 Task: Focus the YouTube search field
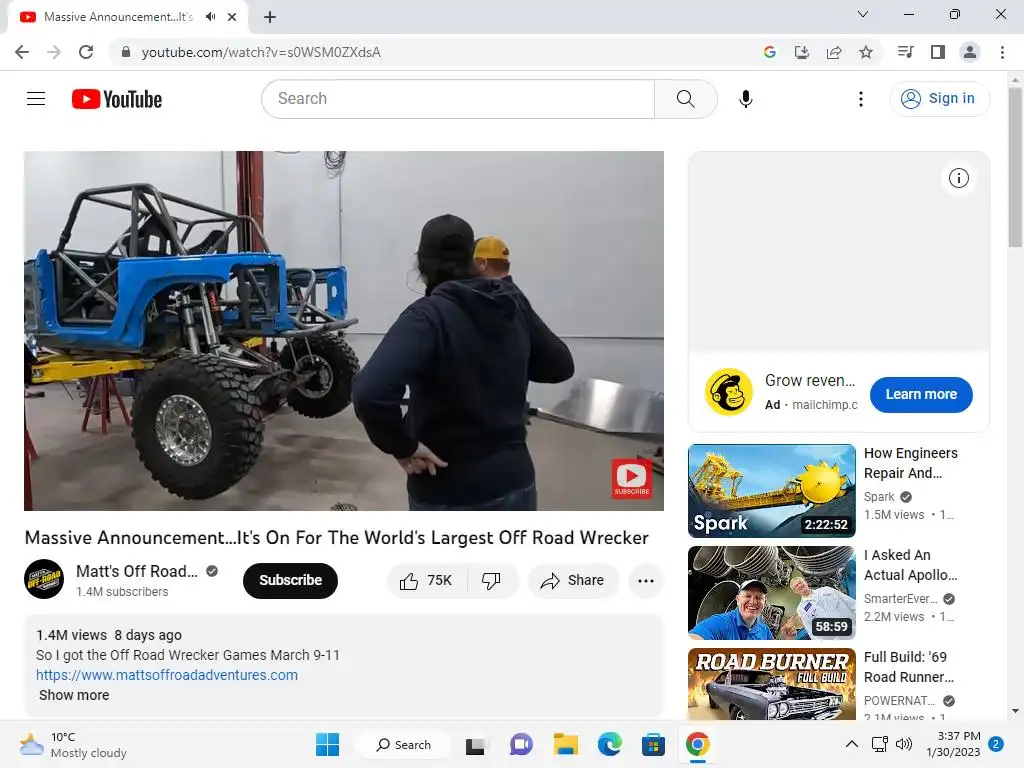coord(457,99)
